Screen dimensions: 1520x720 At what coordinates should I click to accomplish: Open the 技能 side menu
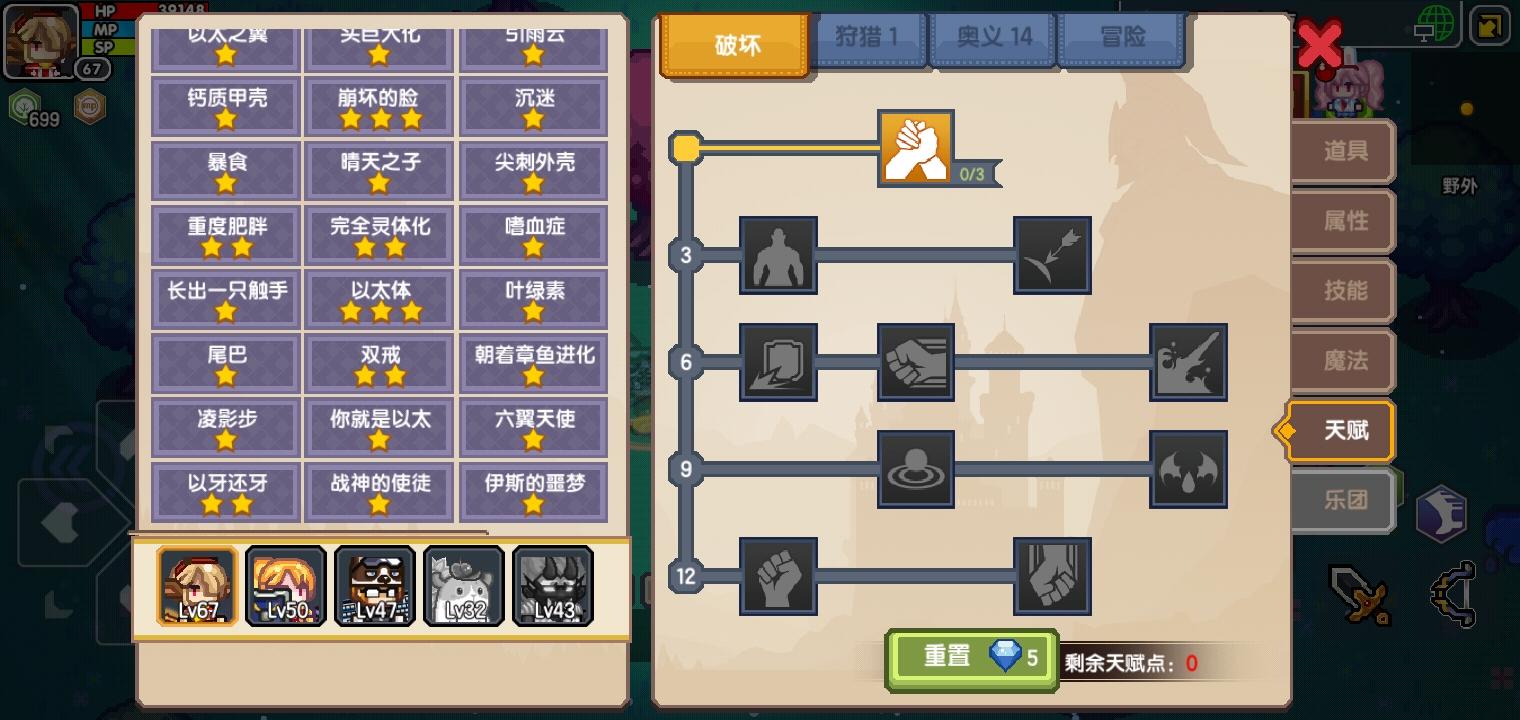tap(1344, 291)
